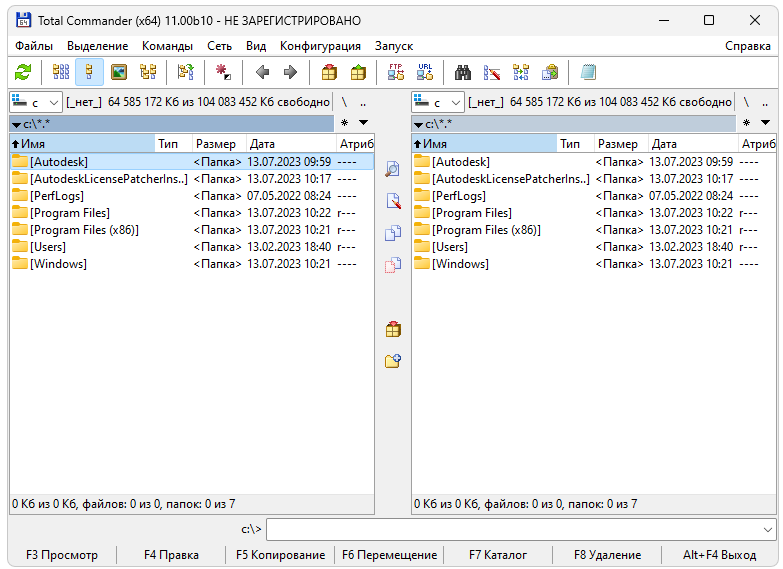Click the F5 Копирование button
This screenshot has height=569, width=783.
coord(280,555)
